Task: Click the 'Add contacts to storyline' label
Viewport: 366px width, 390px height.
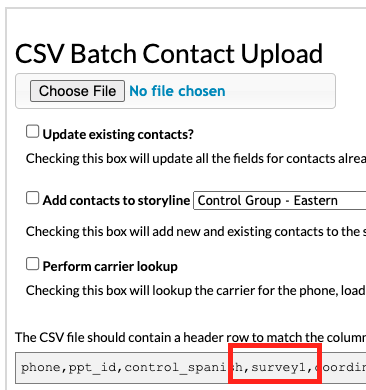Action: [x=116, y=200]
